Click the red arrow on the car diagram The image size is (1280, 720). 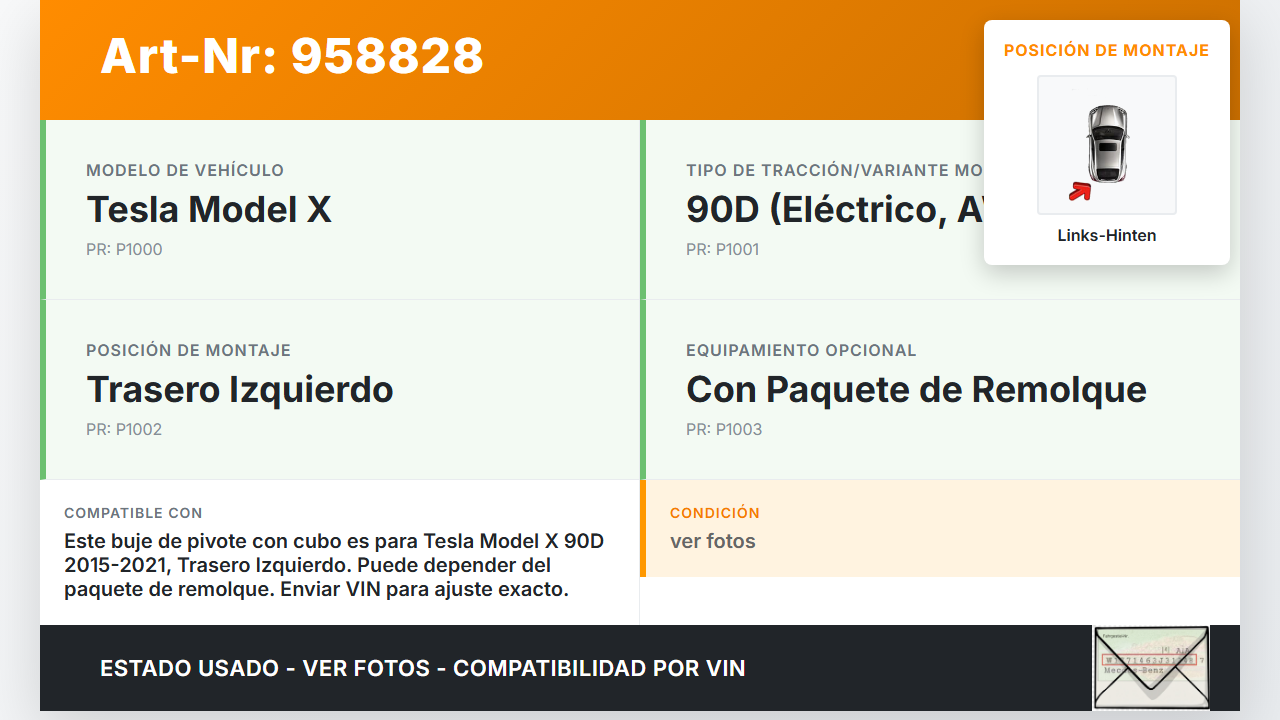[x=1079, y=191]
